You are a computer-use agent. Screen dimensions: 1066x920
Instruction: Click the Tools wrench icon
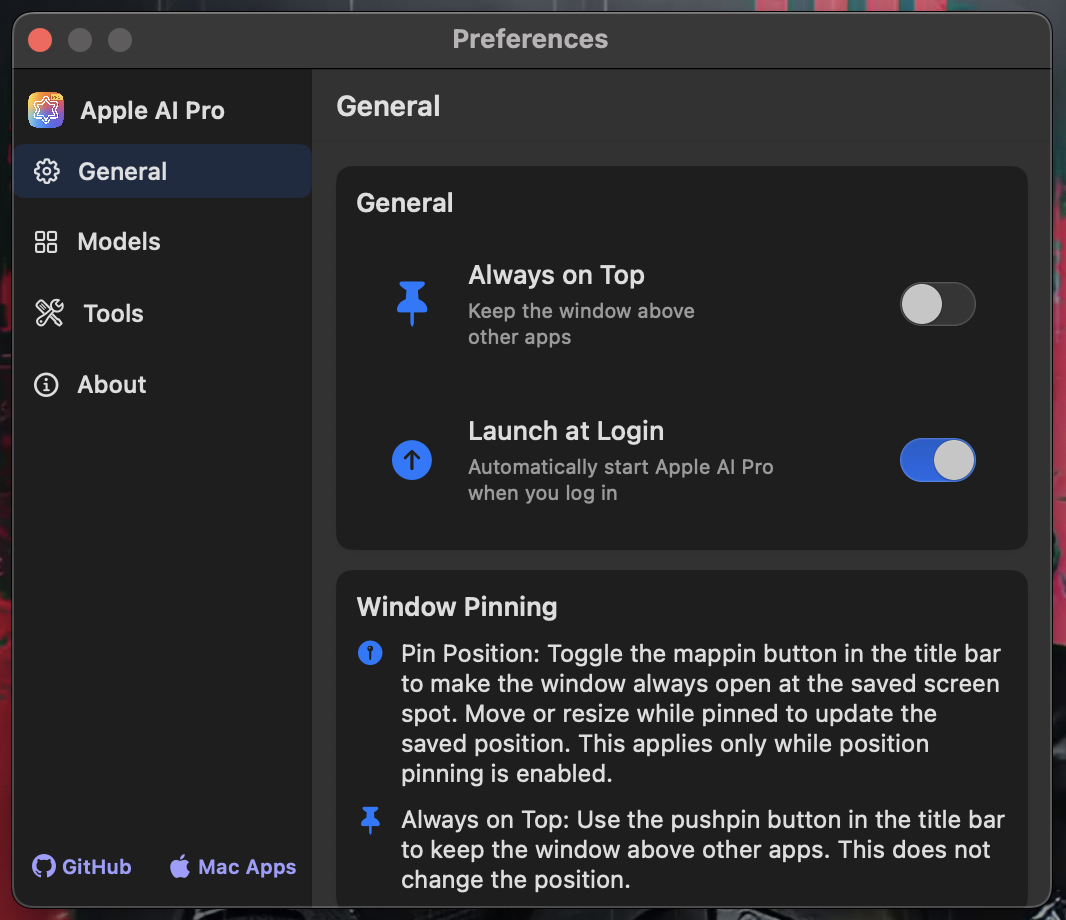click(x=49, y=314)
